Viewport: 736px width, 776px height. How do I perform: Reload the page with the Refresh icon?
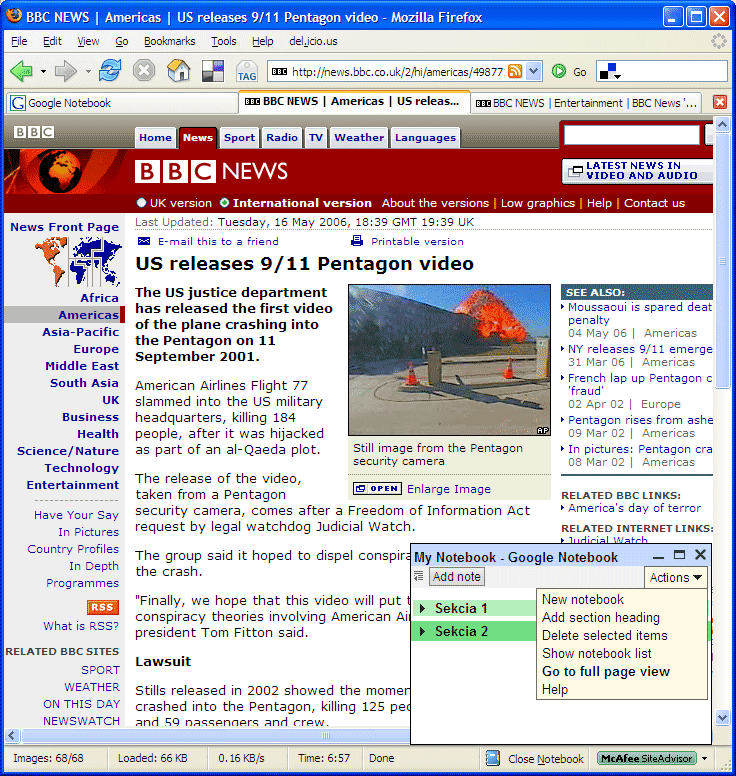pos(110,71)
